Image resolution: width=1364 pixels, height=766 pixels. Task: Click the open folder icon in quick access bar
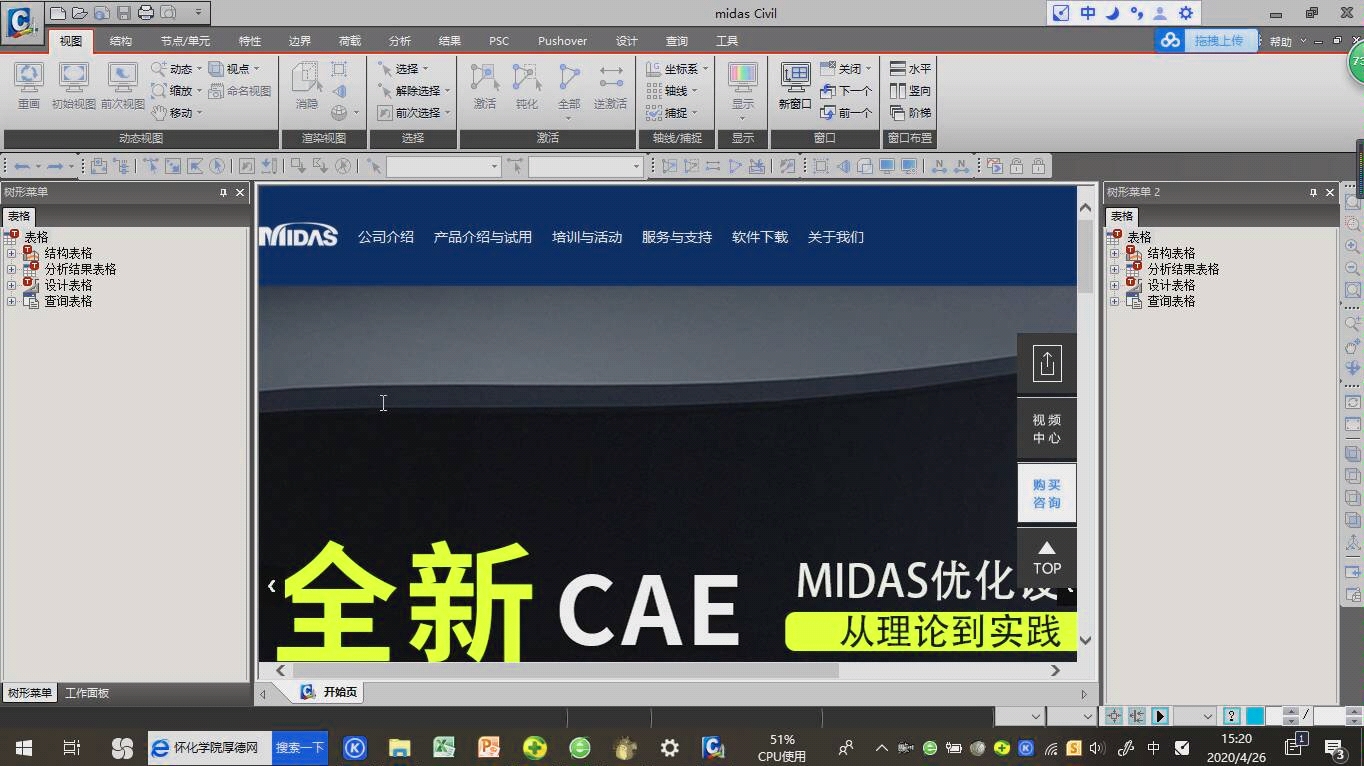[x=79, y=13]
